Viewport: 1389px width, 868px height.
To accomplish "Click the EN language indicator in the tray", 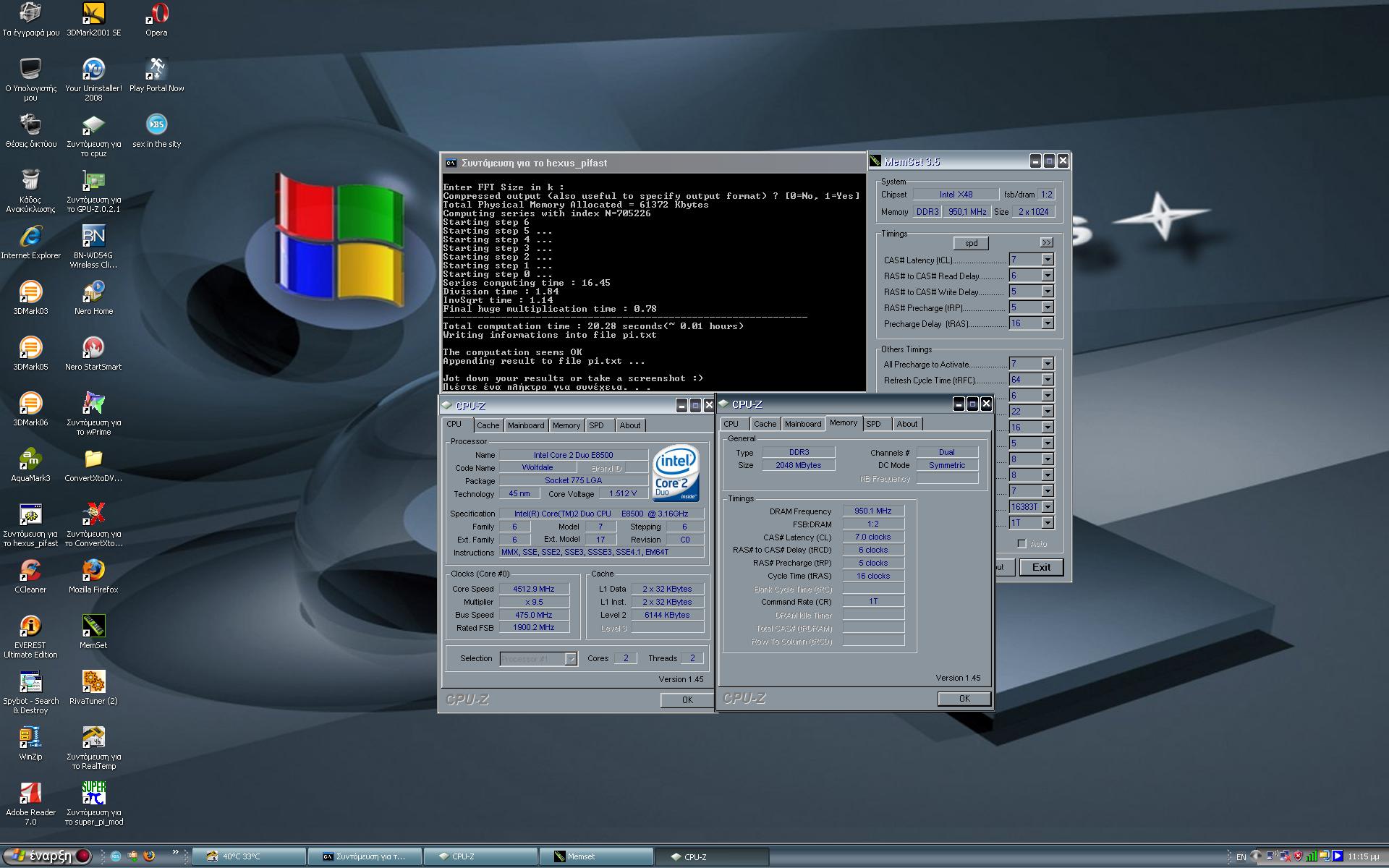I will point(1241,857).
